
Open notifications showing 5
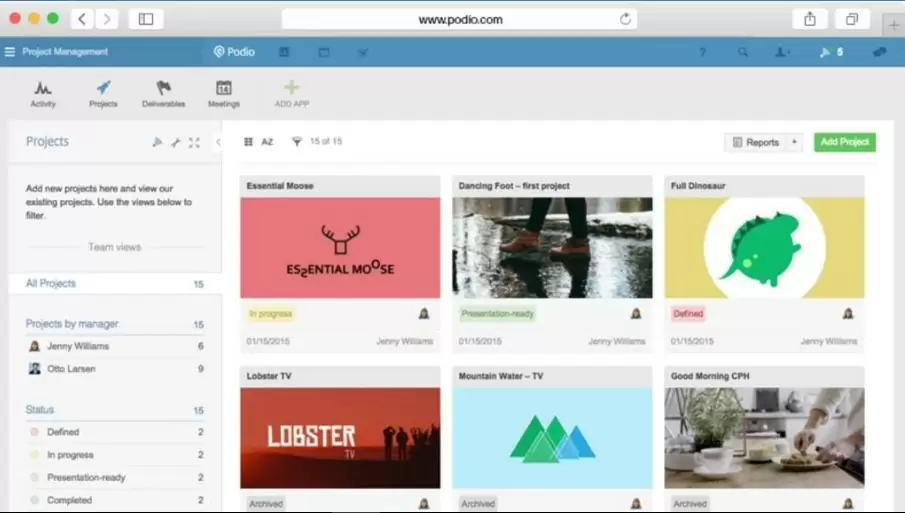click(831, 53)
